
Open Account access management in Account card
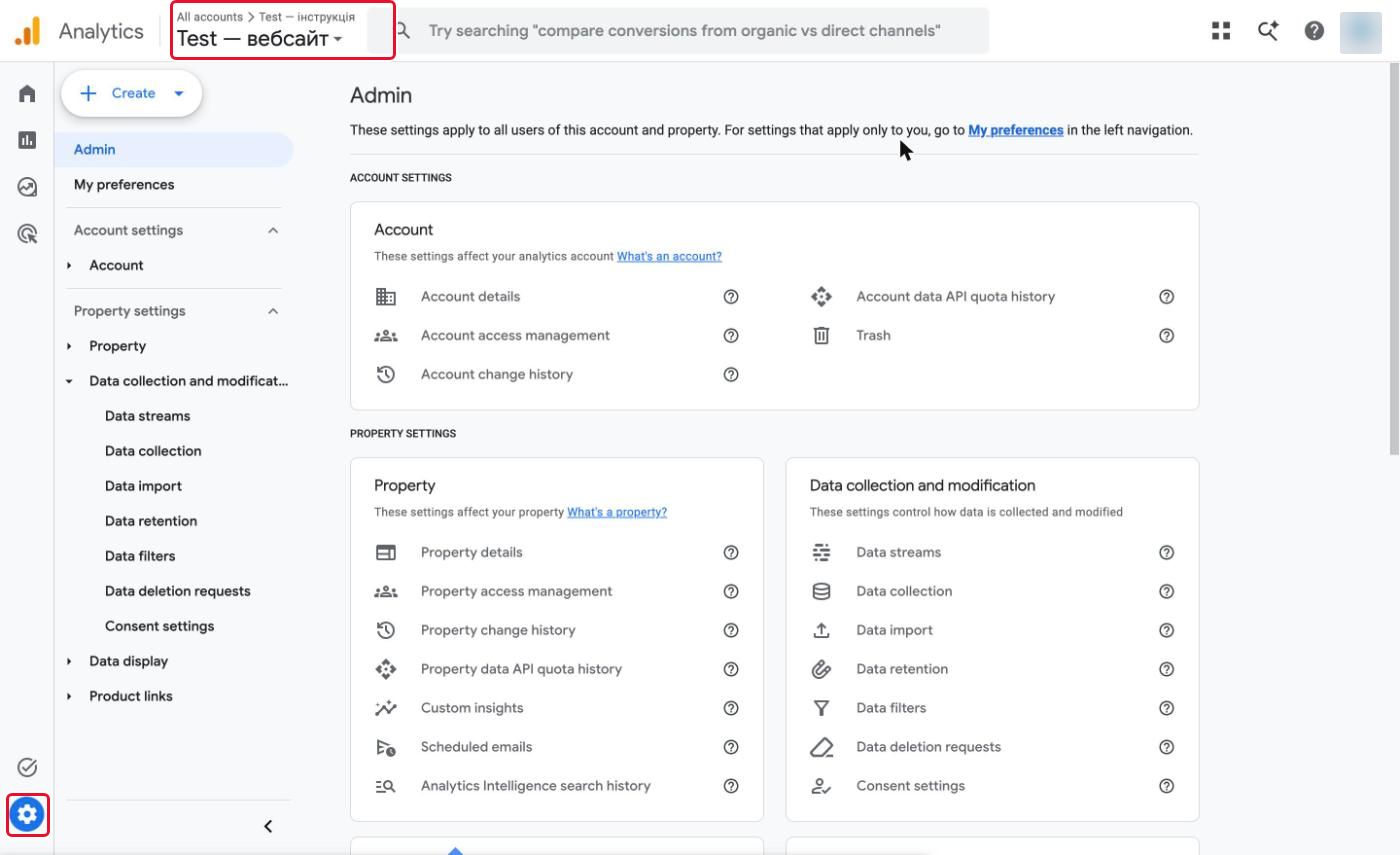(515, 336)
